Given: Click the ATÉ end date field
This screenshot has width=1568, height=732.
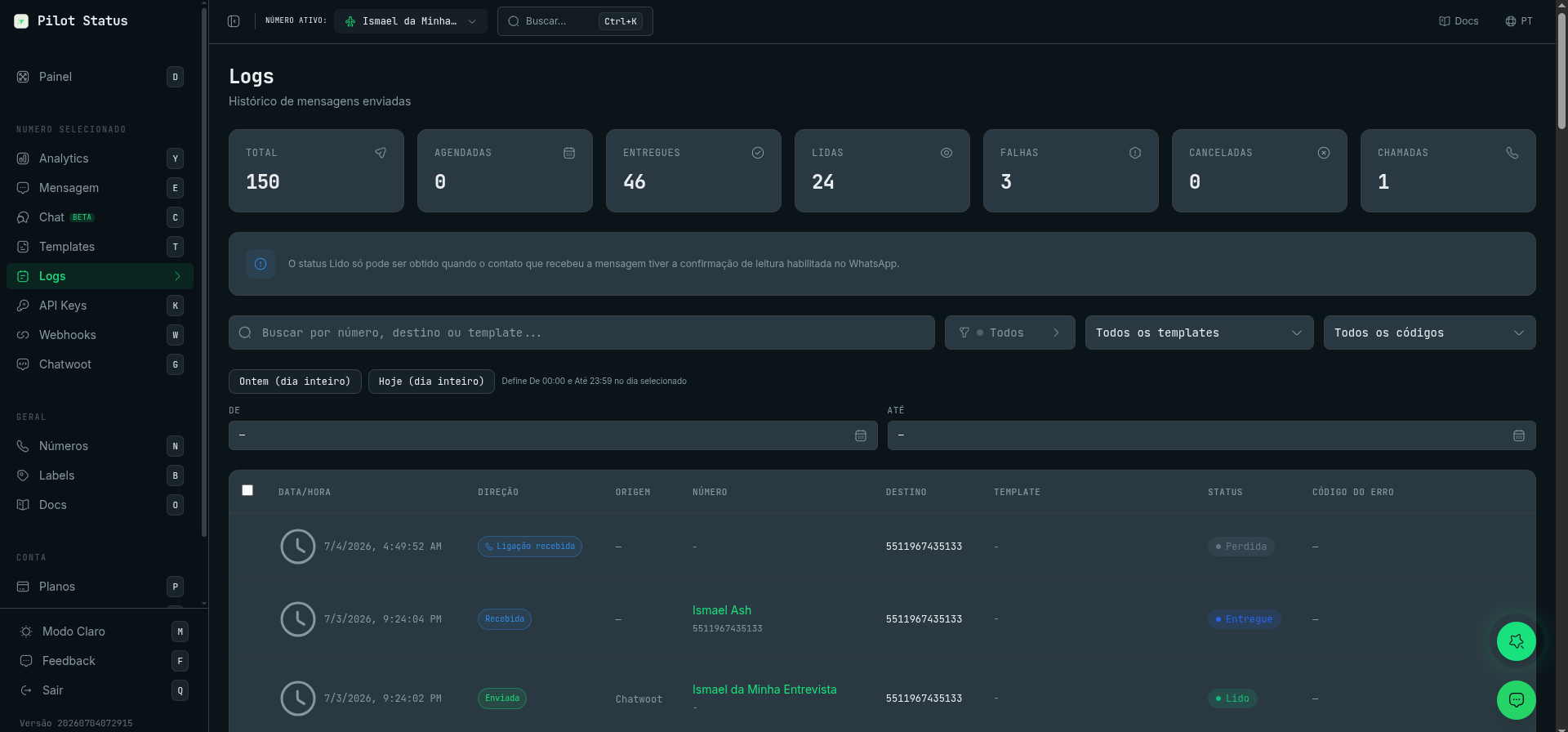Looking at the screenshot, I should pyautogui.click(x=1211, y=435).
